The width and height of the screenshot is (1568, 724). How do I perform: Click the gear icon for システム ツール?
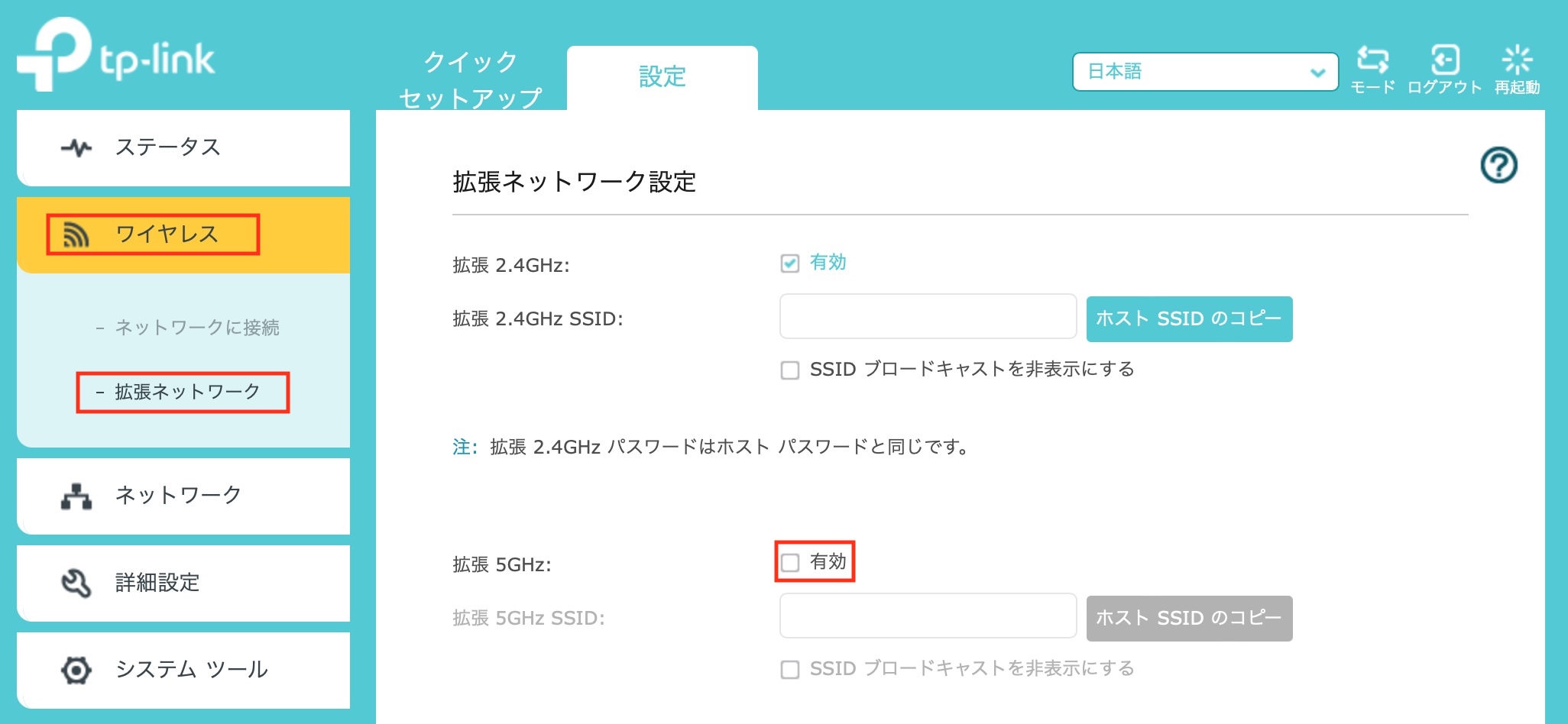click(76, 670)
